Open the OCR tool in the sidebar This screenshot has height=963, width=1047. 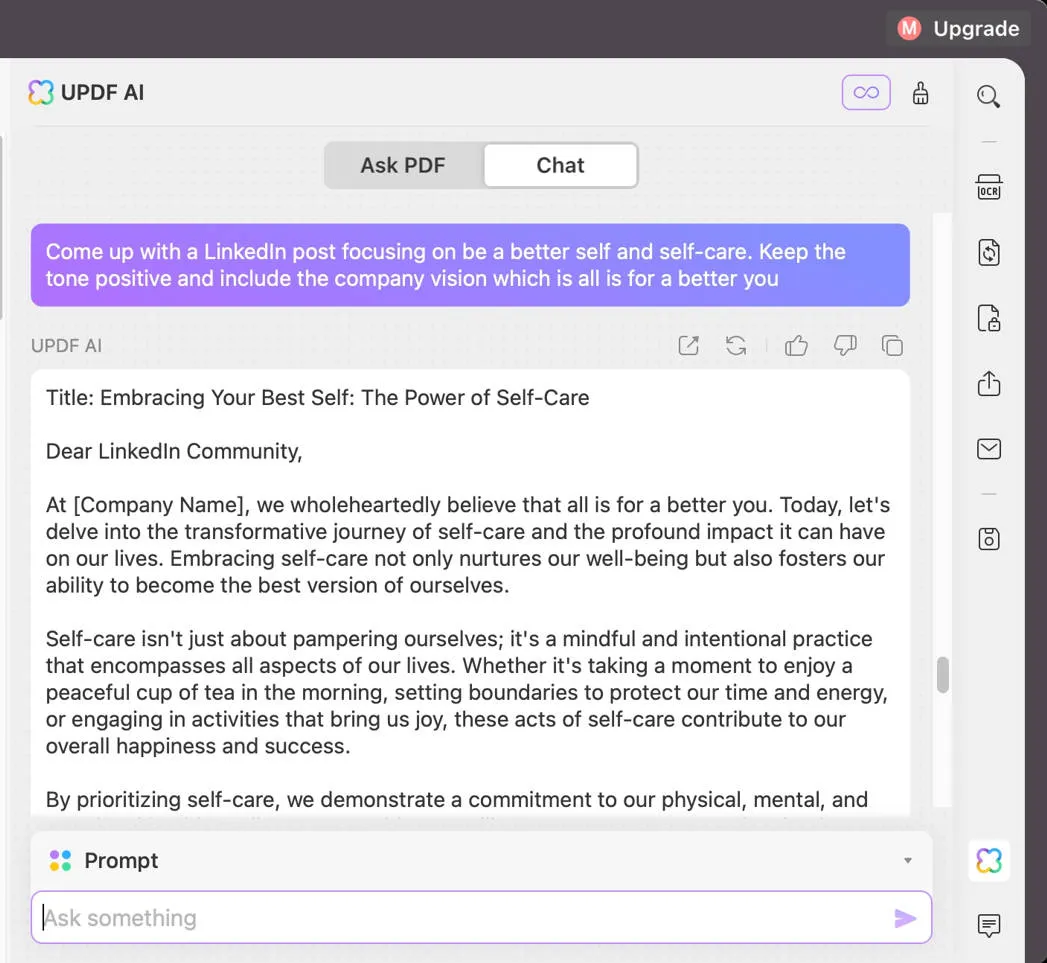tap(989, 187)
